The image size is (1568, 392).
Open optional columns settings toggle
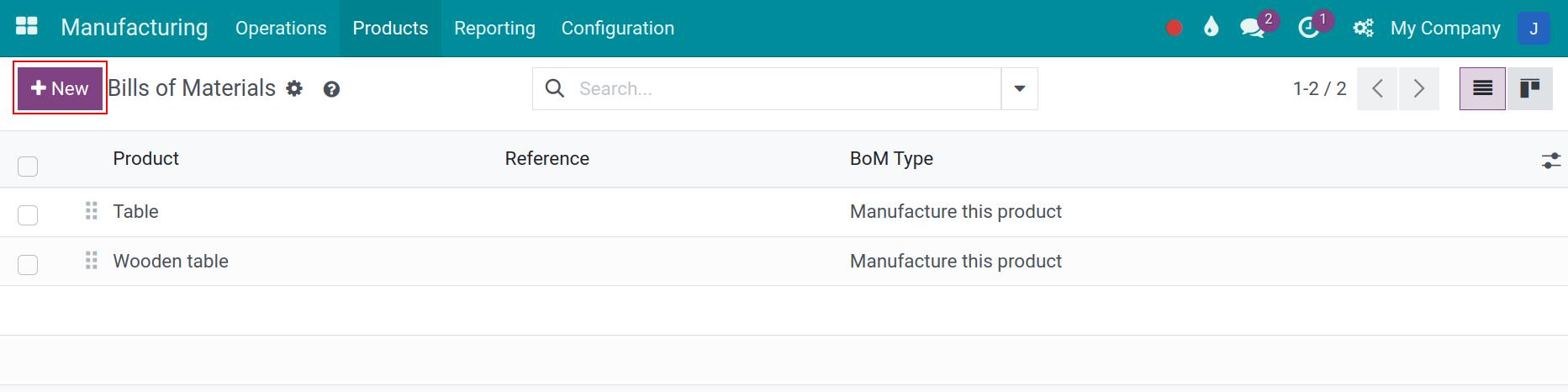click(x=1550, y=160)
